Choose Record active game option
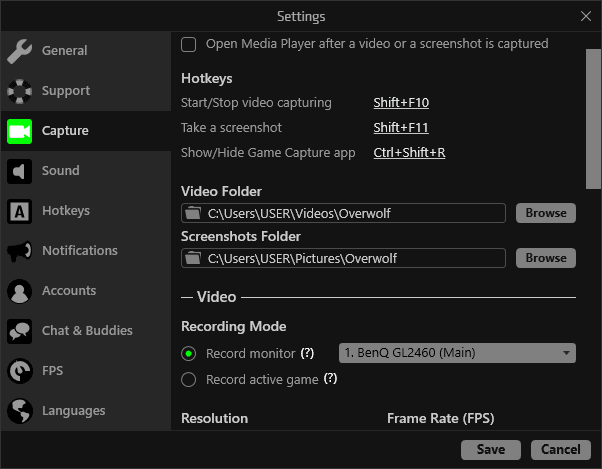This screenshot has height=469, width=602. pos(189,380)
